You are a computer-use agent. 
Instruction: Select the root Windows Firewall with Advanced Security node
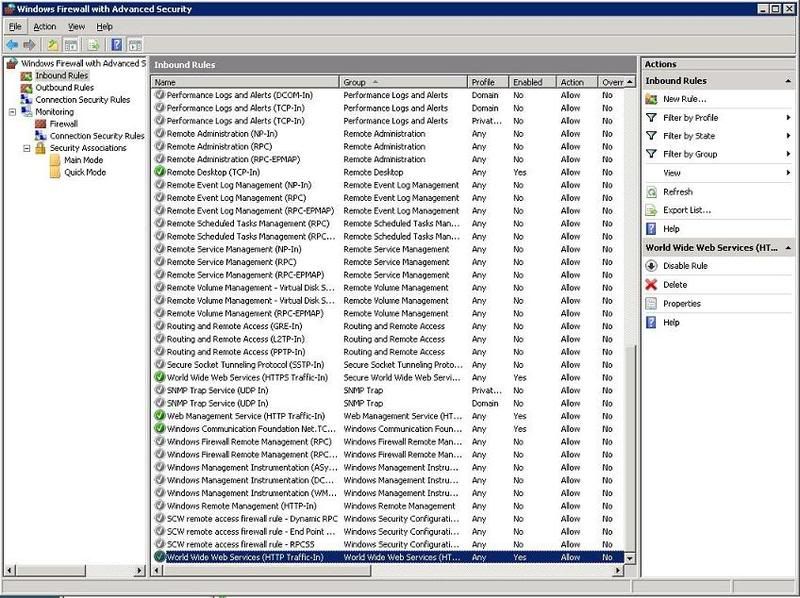(83, 63)
